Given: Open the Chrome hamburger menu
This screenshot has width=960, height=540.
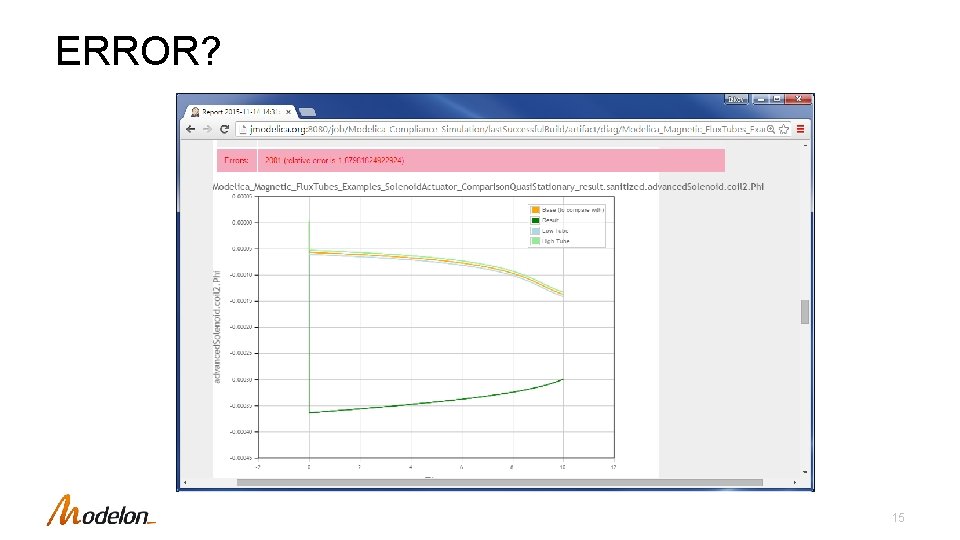Looking at the screenshot, I should coord(800,129).
